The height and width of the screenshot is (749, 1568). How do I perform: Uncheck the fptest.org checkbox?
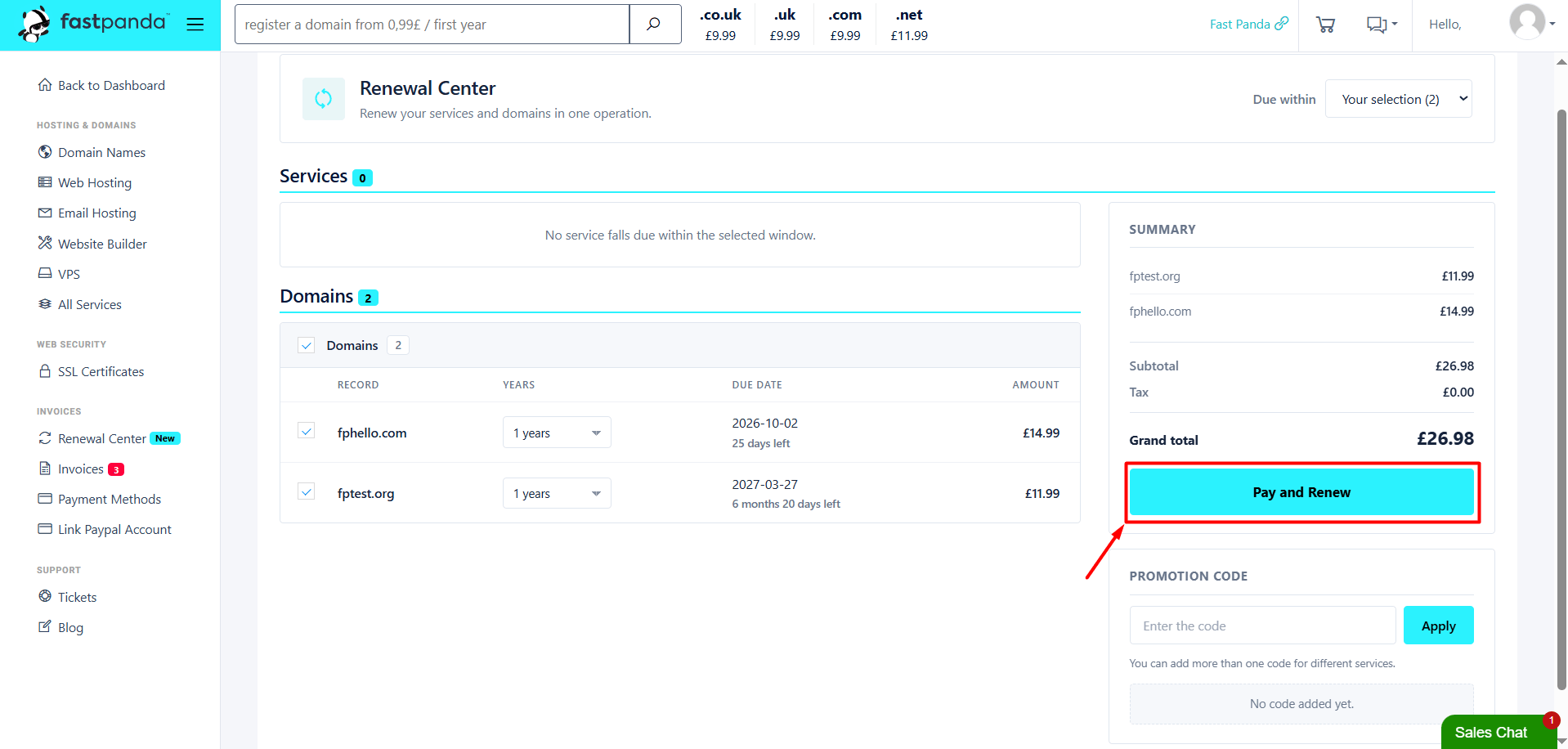point(307,491)
